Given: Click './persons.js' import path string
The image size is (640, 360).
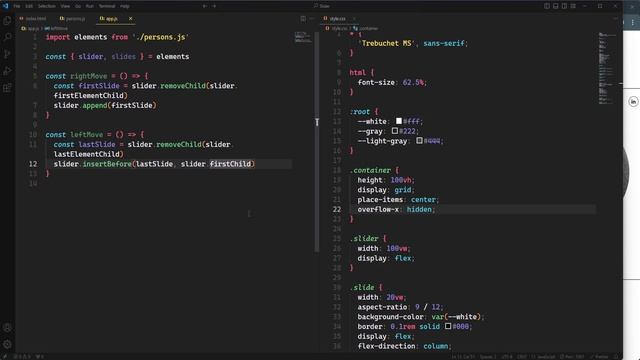Looking at the screenshot, I should [160, 37].
